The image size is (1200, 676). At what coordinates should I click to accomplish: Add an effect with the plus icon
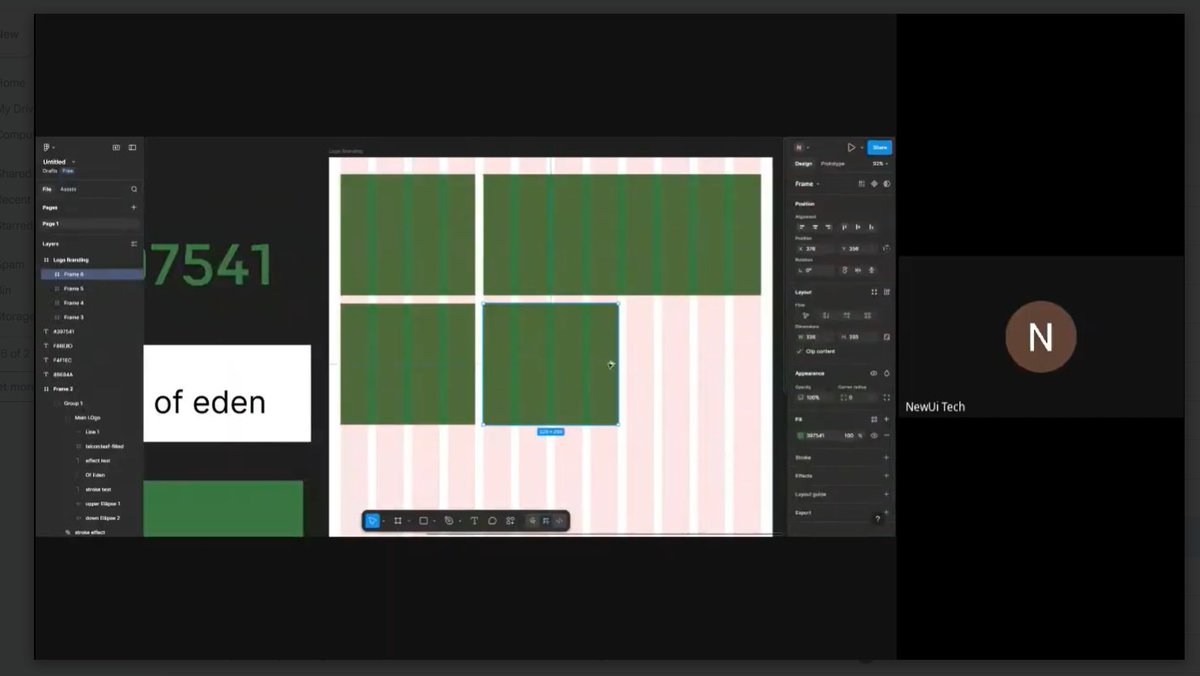[886, 476]
